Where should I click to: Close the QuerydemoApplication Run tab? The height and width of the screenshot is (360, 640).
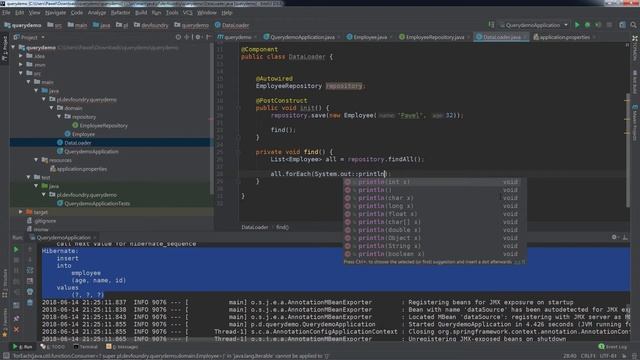[x=95, y=237]
